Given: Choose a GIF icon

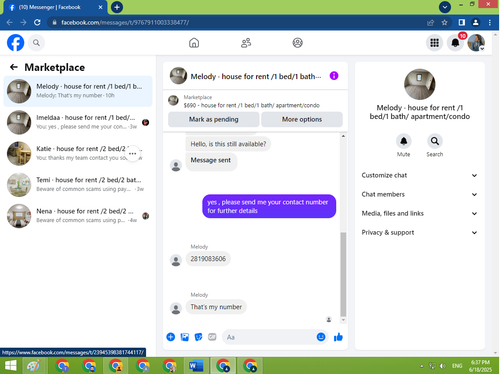Looking at the screenshot, I should 212,337.
